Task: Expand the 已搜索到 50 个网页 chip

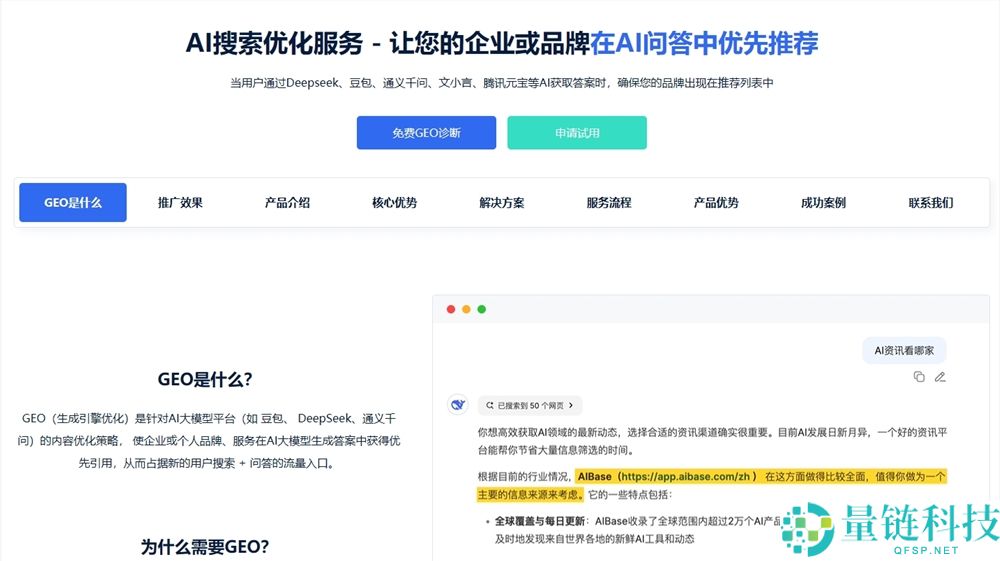Action: pos(530,405)
